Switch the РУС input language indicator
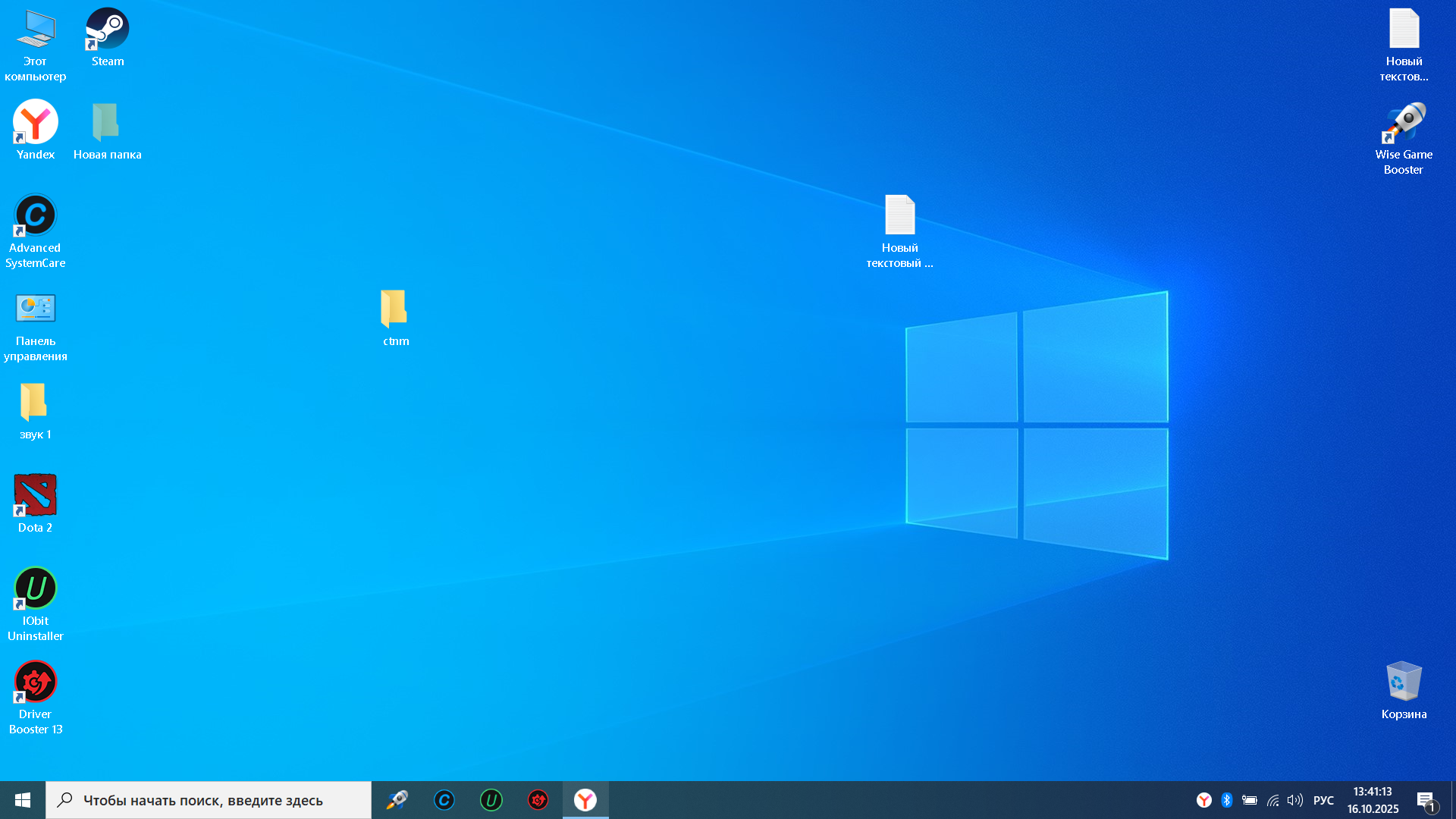1456x819 pixels. 1323,800
